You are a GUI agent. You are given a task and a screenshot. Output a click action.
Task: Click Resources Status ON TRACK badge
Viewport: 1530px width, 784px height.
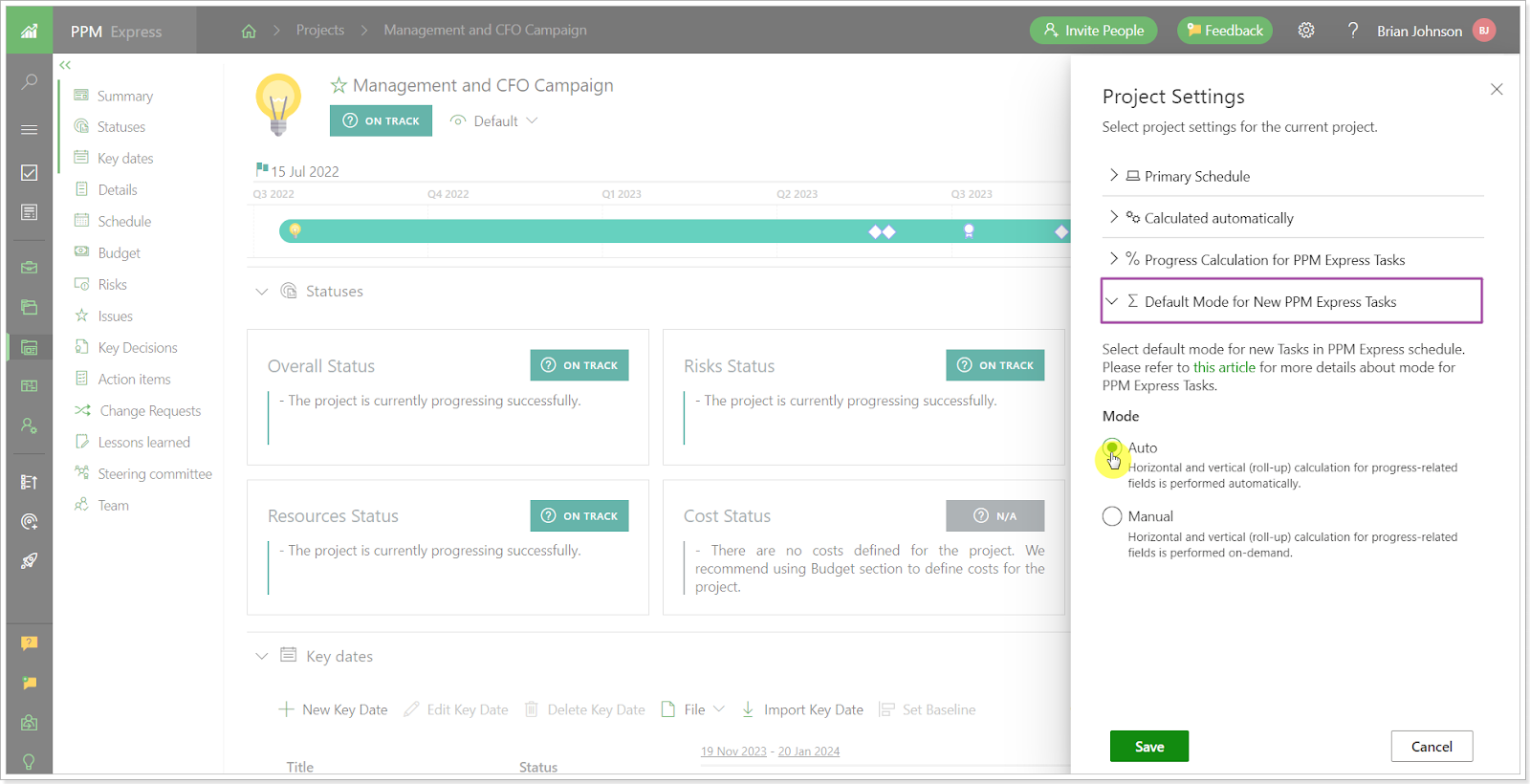pos(579,515)
